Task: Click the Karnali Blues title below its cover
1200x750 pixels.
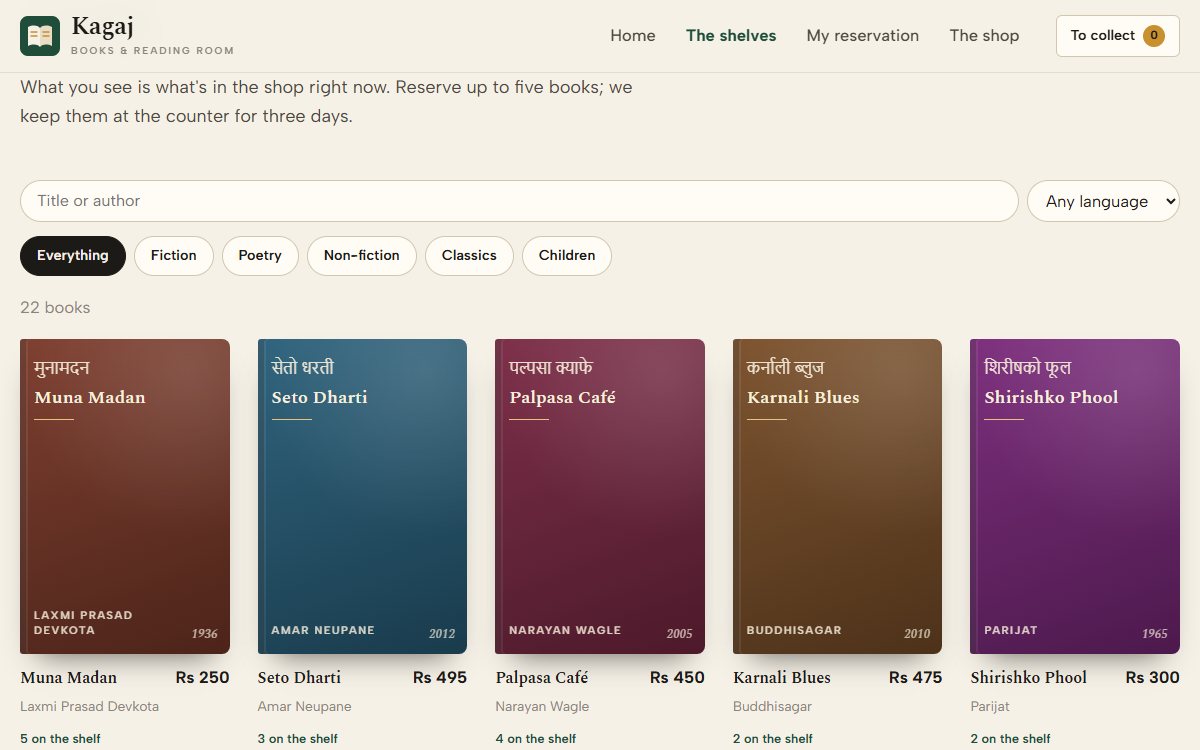Action: tap(782, 678)
